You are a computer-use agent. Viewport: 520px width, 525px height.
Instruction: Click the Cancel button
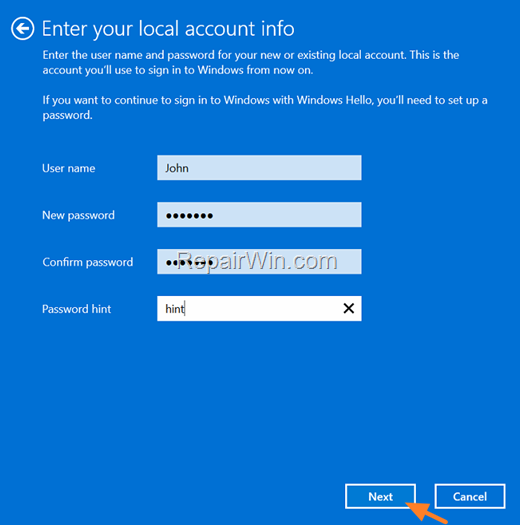coord(470,496)
